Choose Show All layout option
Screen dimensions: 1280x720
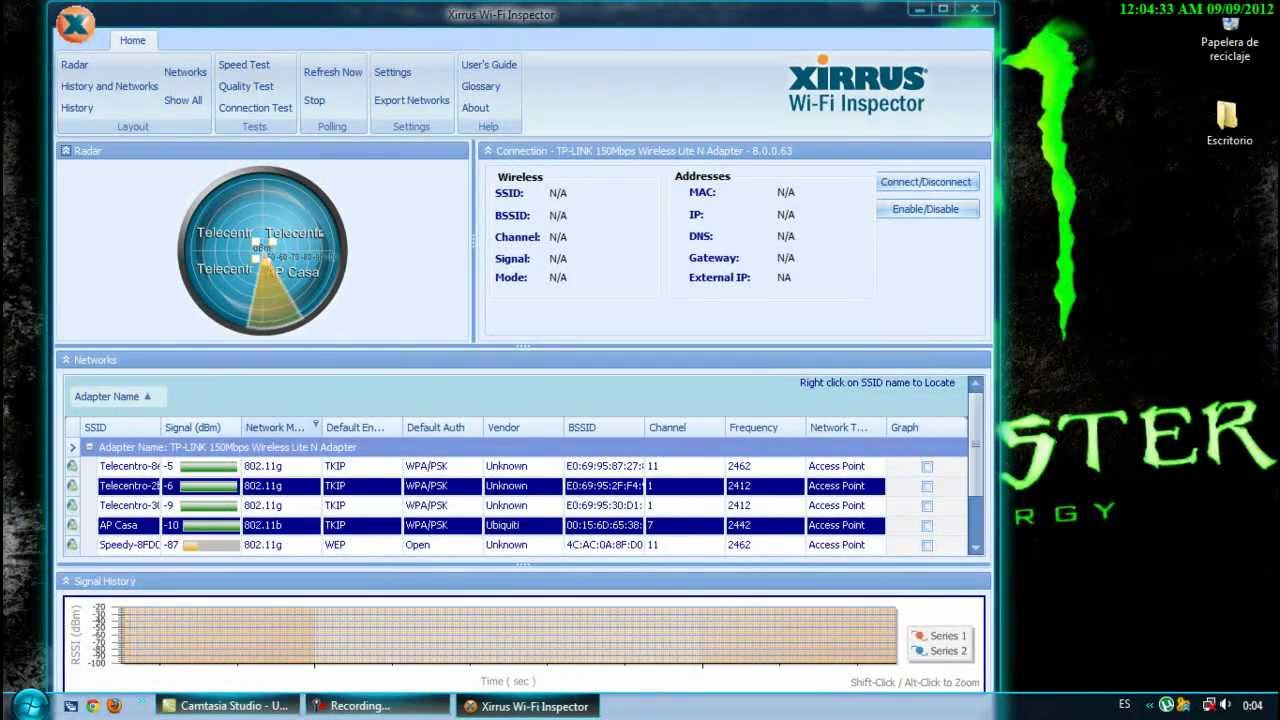183,100
